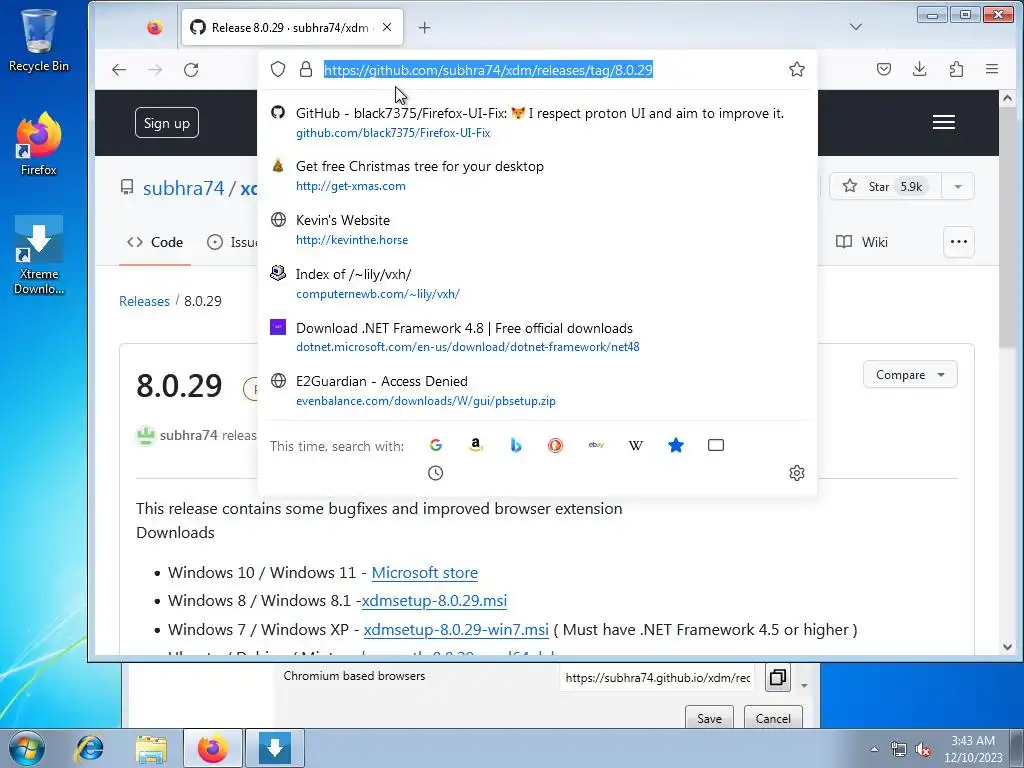The image size is (1024, 768).
Task: Open the Pocket save icon
Action: [x=884, y=69]
